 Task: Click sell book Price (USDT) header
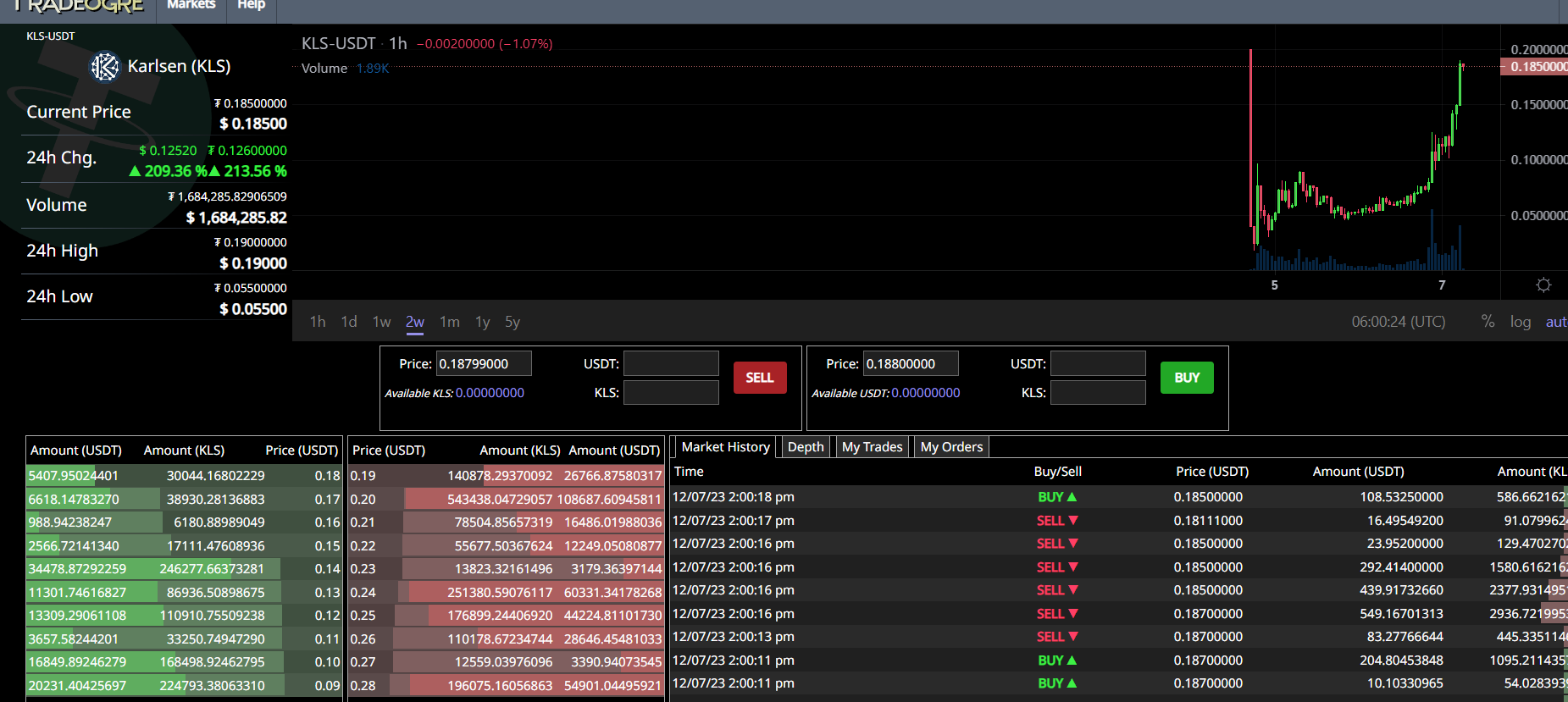[x=389, y=450]
